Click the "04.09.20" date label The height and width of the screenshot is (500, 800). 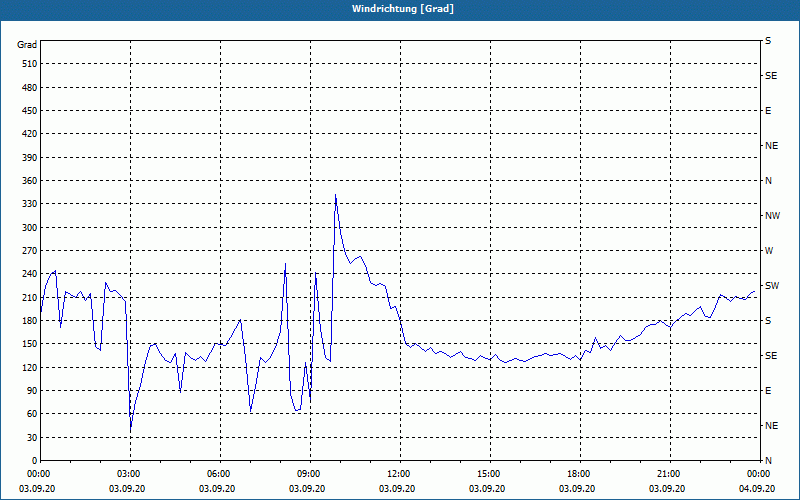(x=757, y=489)
